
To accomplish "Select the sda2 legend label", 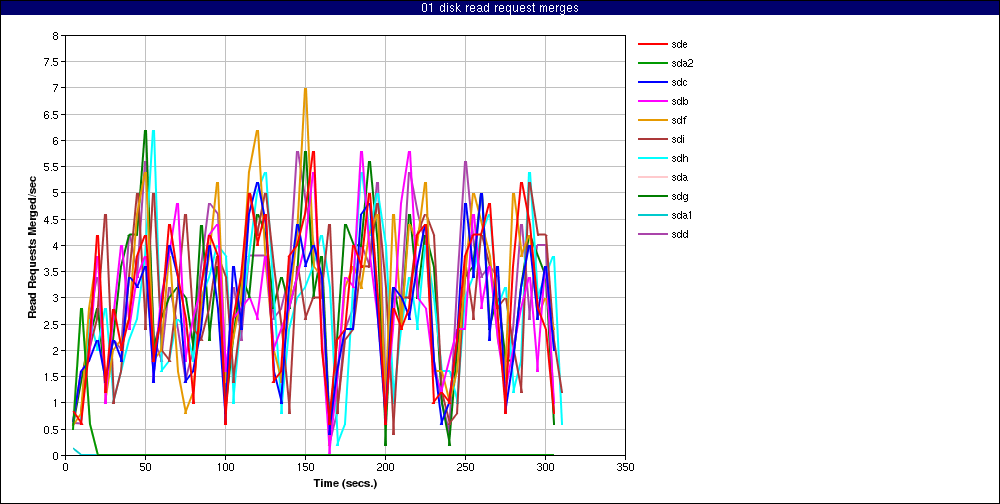I will [682, 64].
